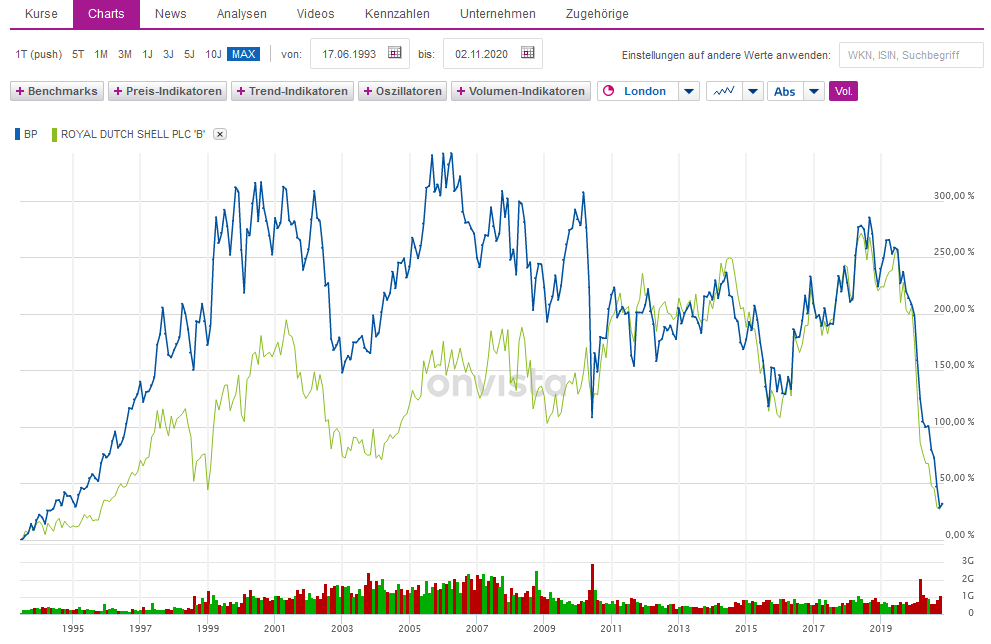Click the London exchange clock icon

(x=609, y=91)
